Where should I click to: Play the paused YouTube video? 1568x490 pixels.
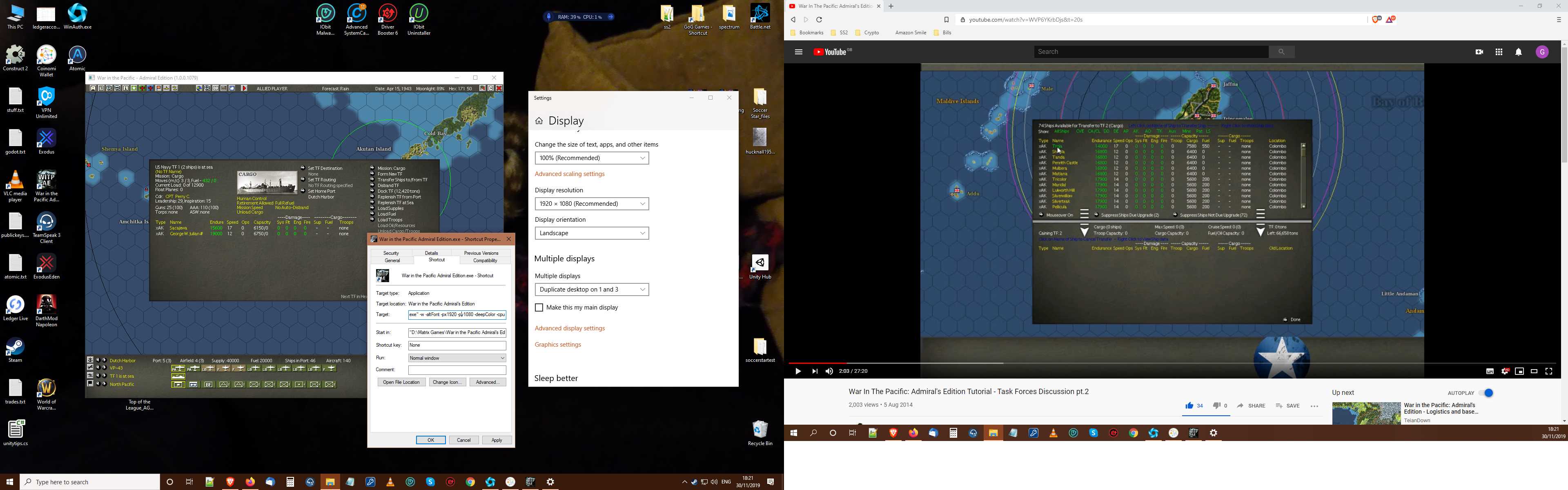797,371
